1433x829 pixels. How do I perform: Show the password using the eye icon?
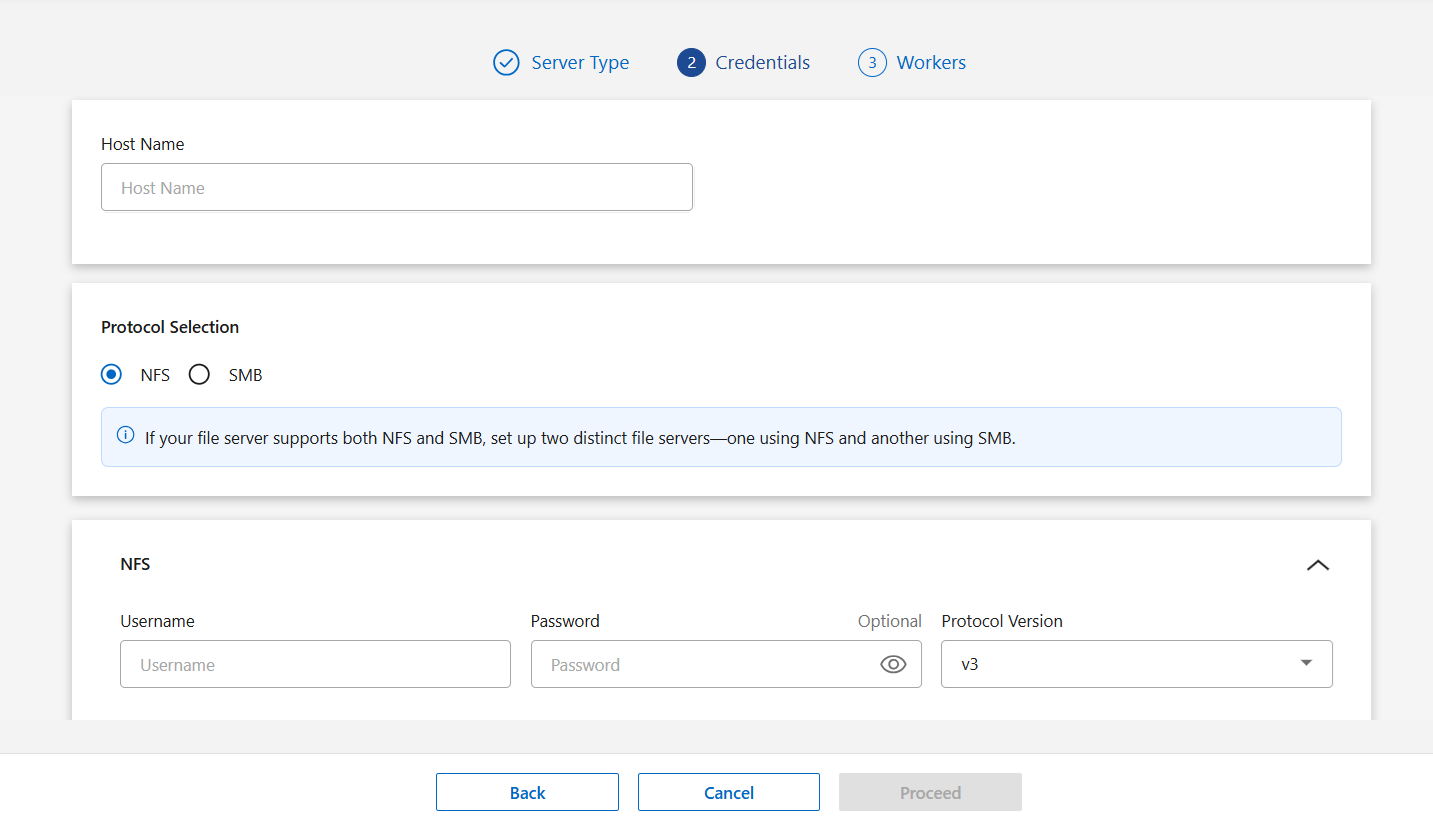click(x=893, y=664)
